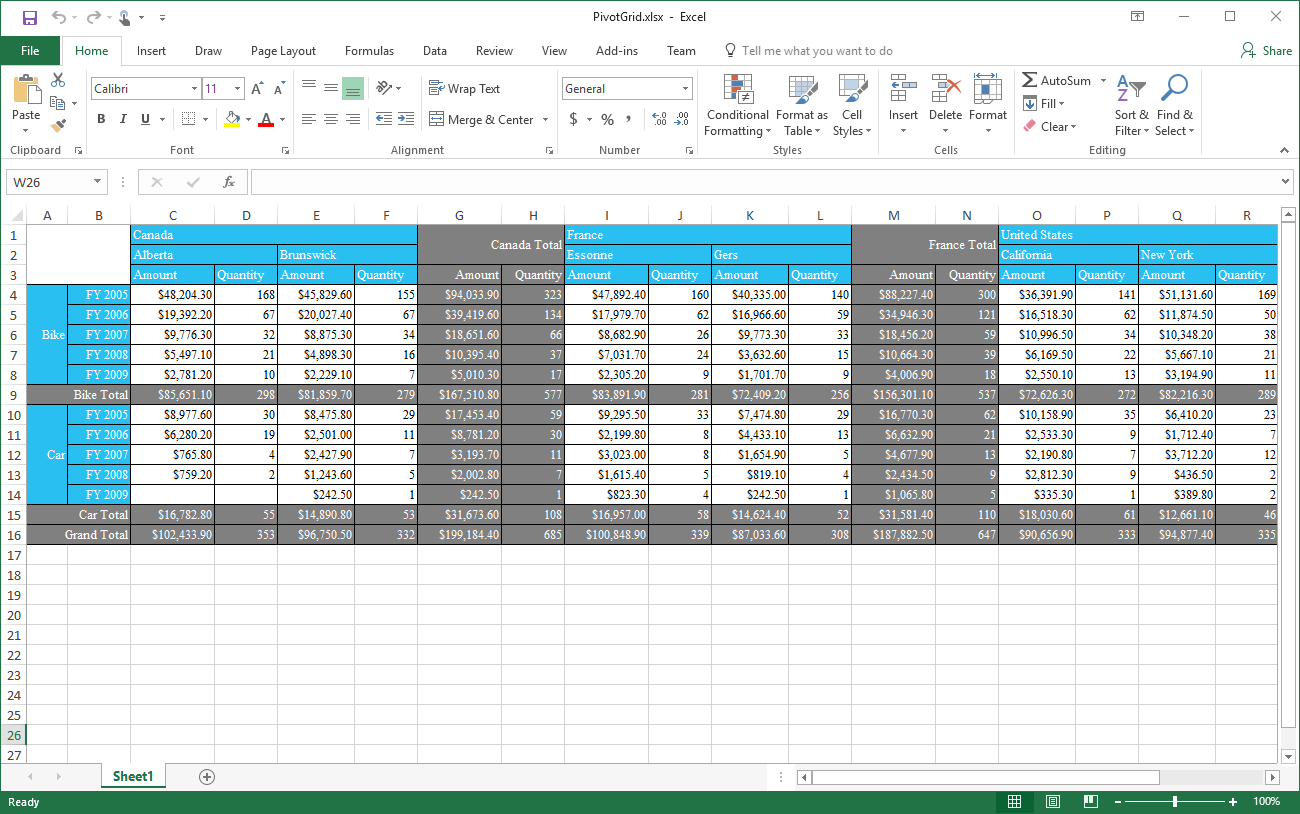Apply Percent Style format
This screenshot has height=814, width=1300.
pos(607,119)
